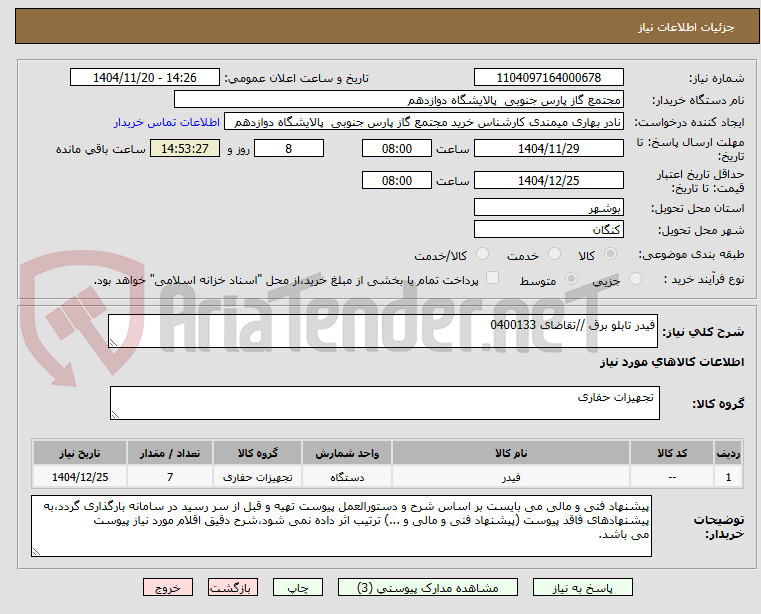This screenshot has height=614, width=761.
Task: Click the تجهیزات حفاری cell in table row
Action: click(x=257, y=477)
